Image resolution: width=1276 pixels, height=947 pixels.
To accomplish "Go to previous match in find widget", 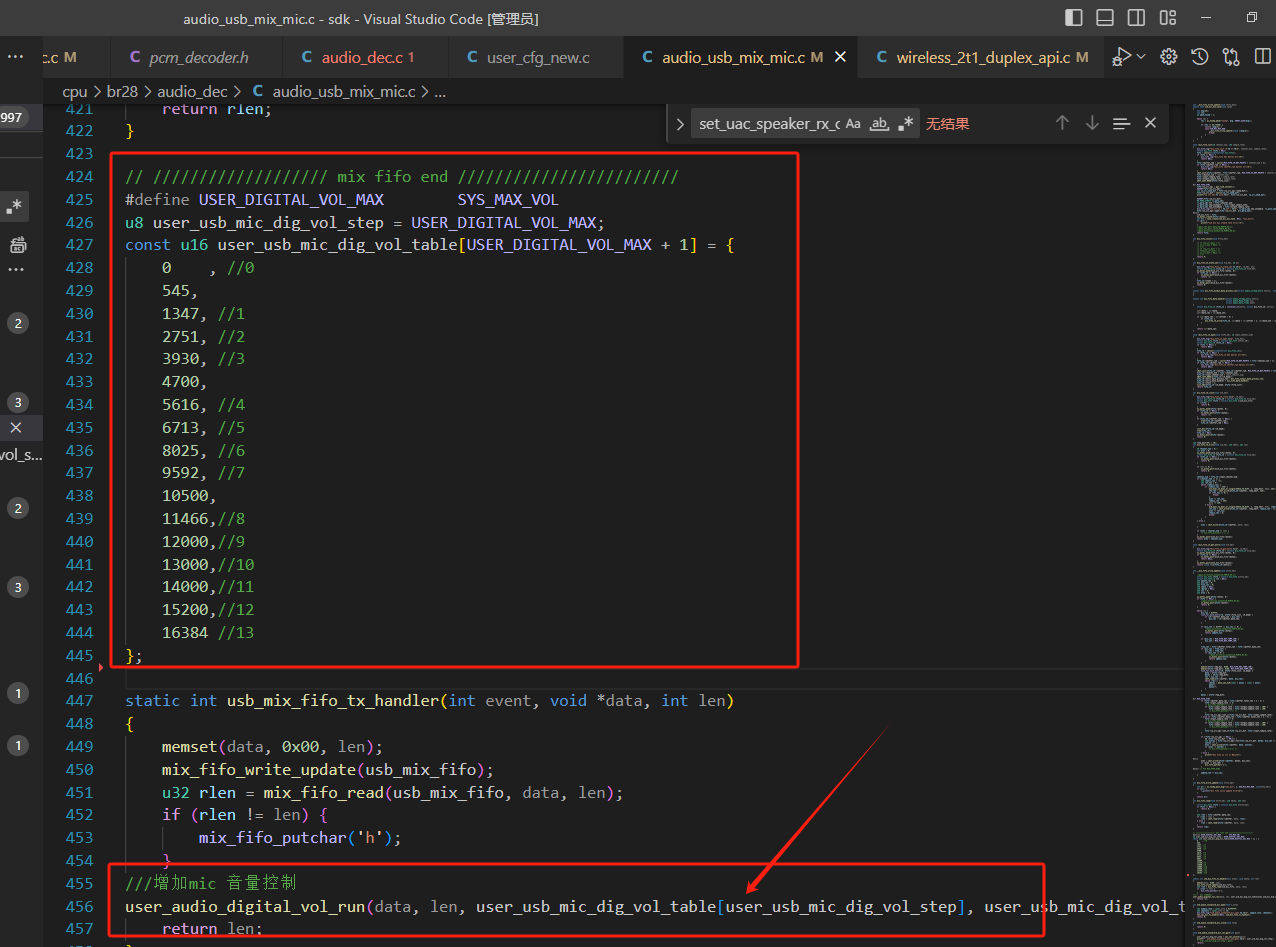I will 1062,123.
